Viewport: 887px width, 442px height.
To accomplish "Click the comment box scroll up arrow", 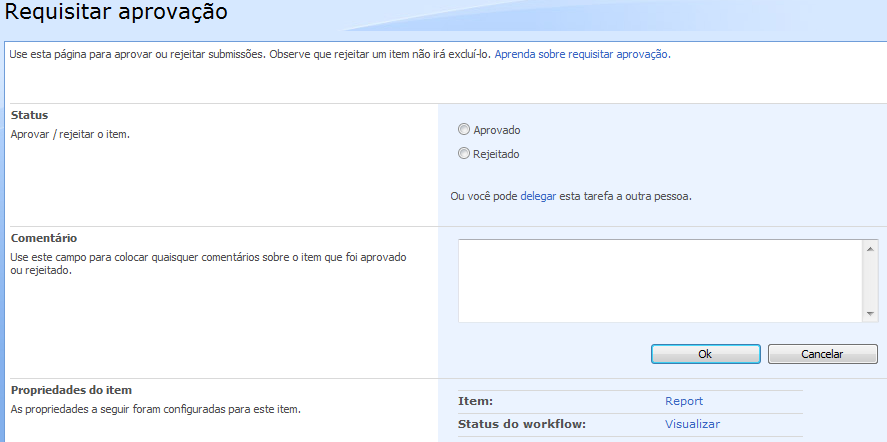I will click(869, 249).
